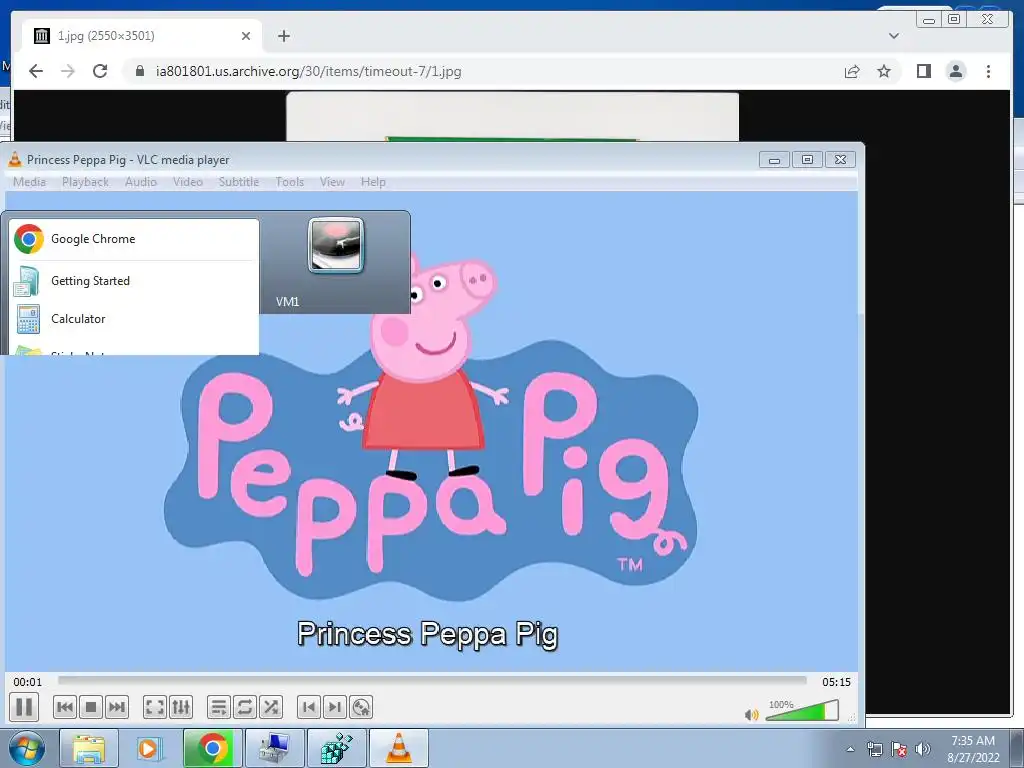This screenshot has height=768, width=1024.
Task: Open VLC Subtitle menu
Action: pos(238,182)
